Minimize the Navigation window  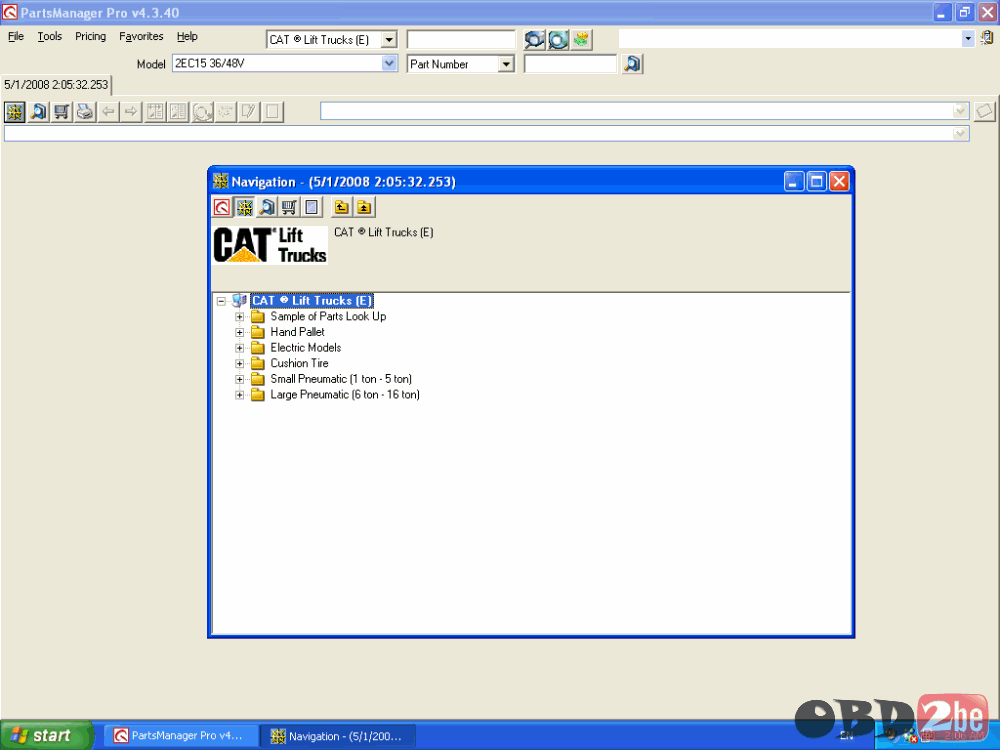[793, 182]
